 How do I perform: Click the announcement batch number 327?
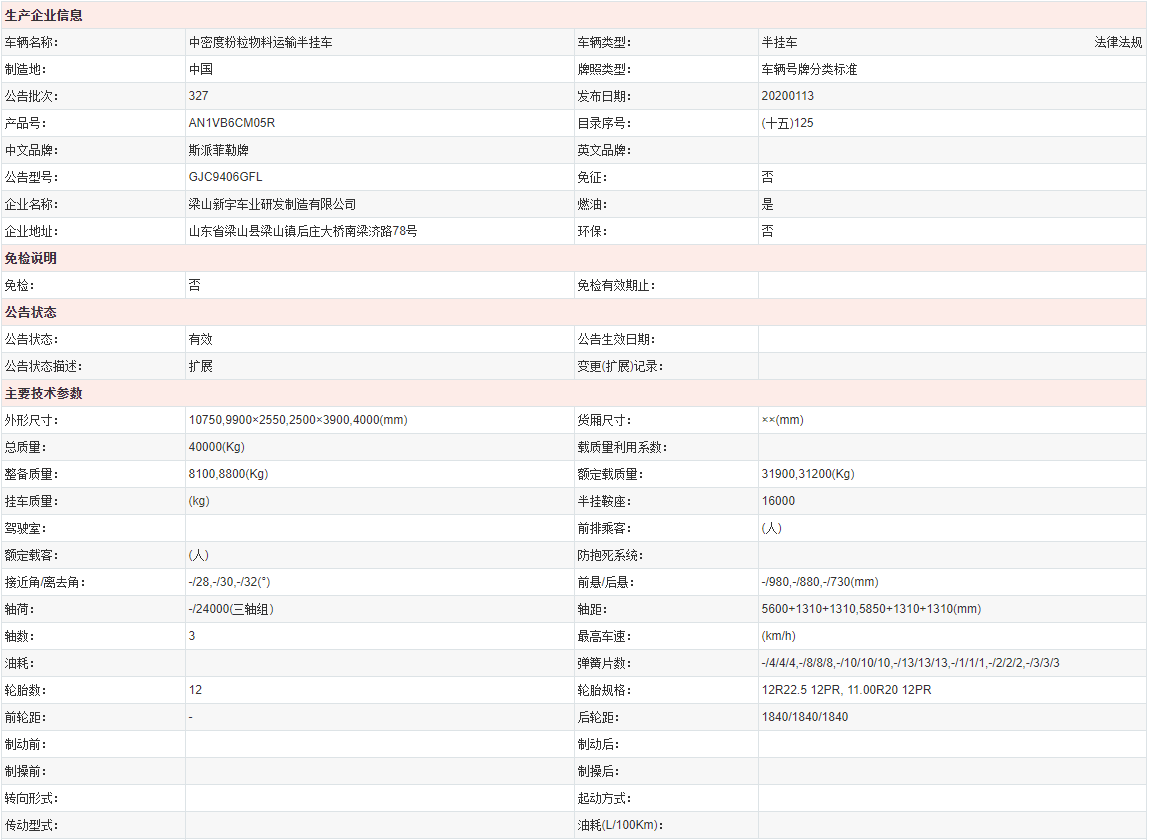(198, 97)
